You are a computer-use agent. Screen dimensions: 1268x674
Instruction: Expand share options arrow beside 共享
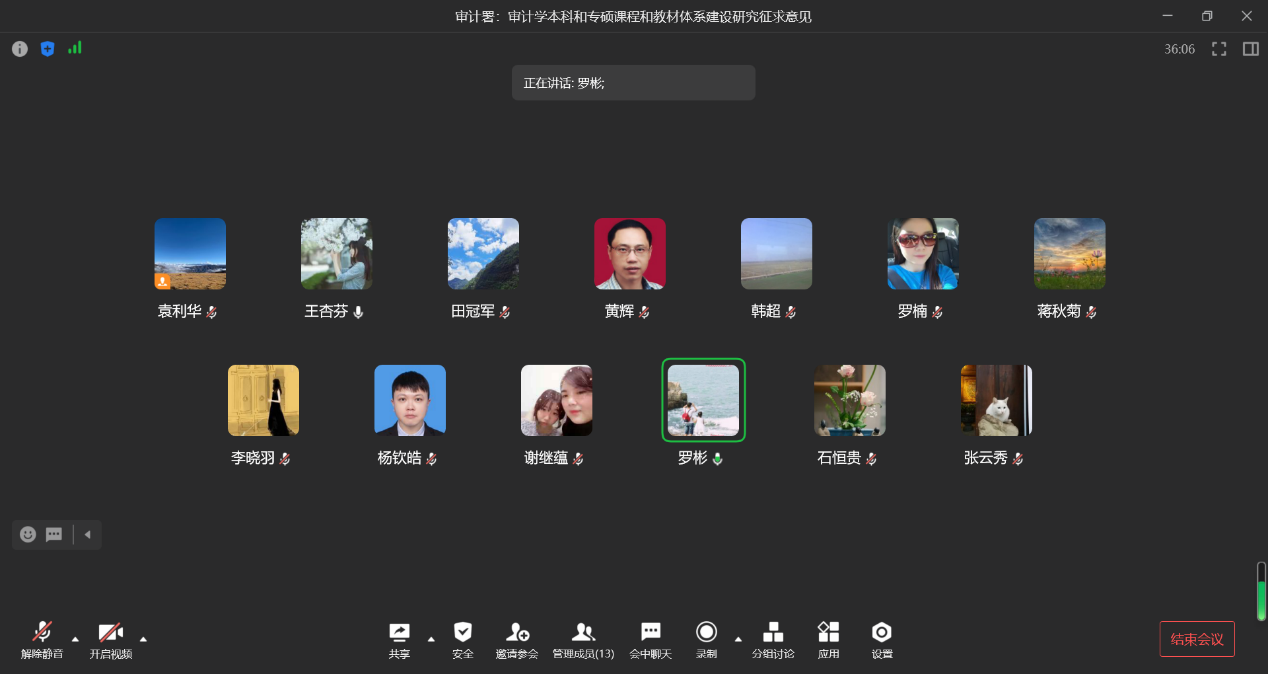pyautogui.click(x=431, y=638)
